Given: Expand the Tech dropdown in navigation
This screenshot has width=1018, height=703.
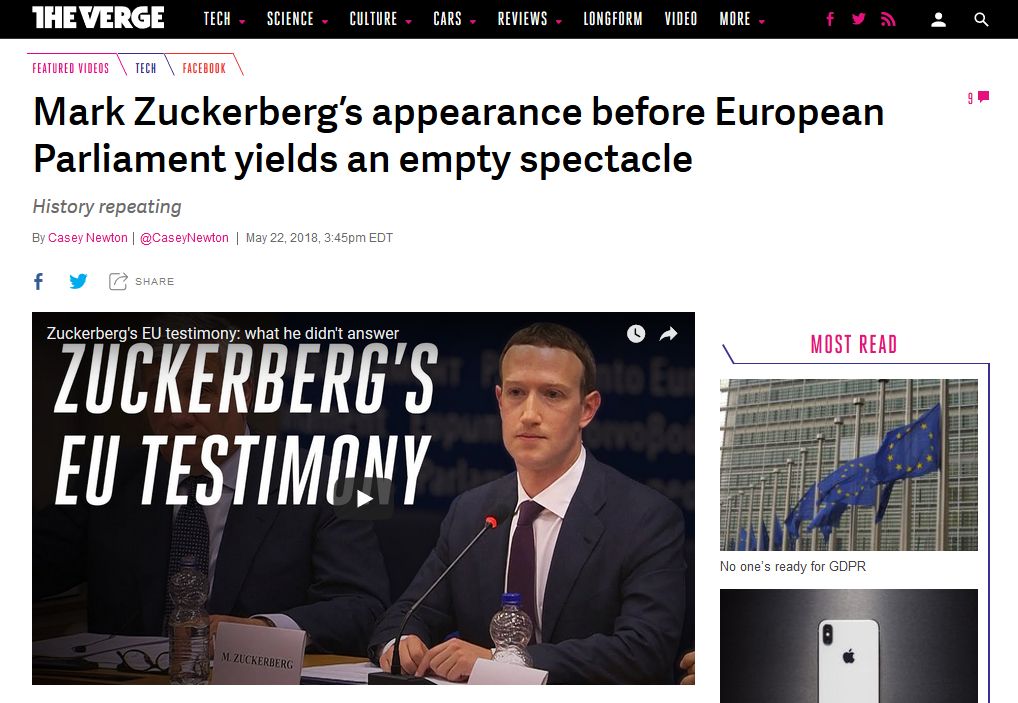Looking at the screenshot, I should click(x=224, y=19).
